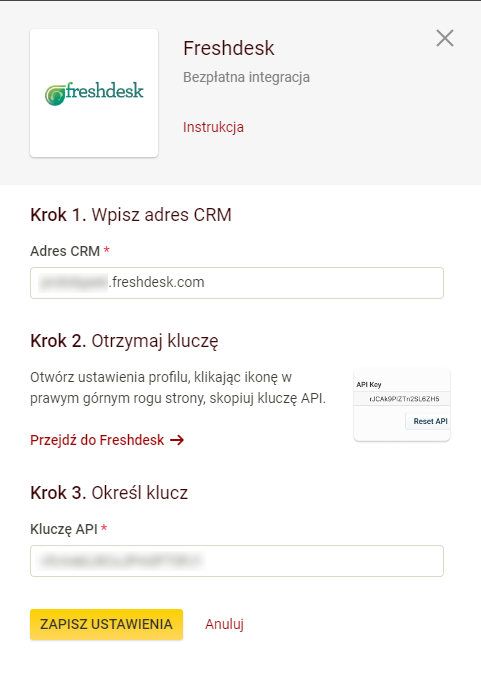Image resolution: width=481 pixels, height=682 pixels.
Task: Click the Krok 1 Wpisz adres CRM heading
Action: coord(131,215)
